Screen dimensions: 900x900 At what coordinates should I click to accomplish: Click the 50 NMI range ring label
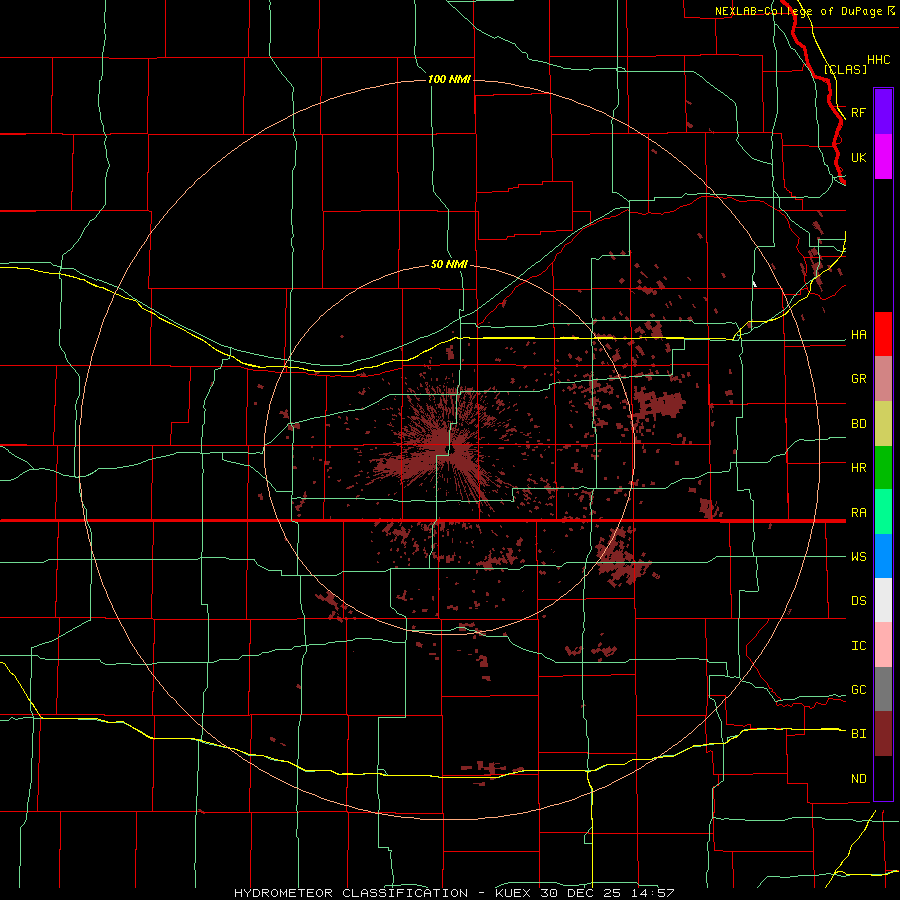coord(449,264)
